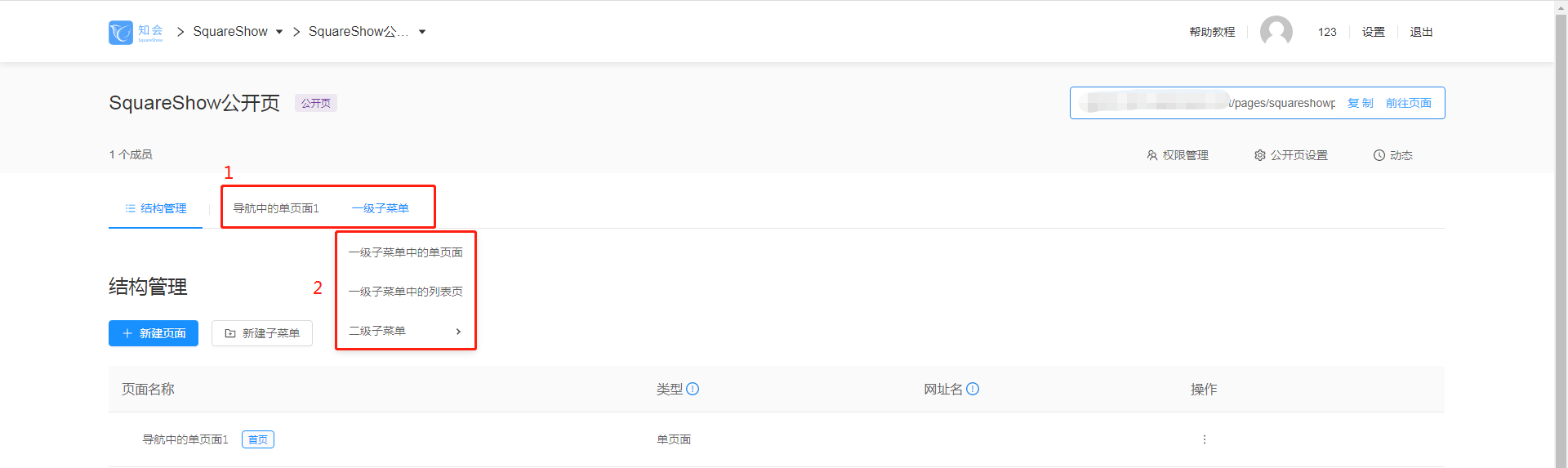Switch to the 结构管理 tab
1568x468 pixels.
(x=155, y=208)
